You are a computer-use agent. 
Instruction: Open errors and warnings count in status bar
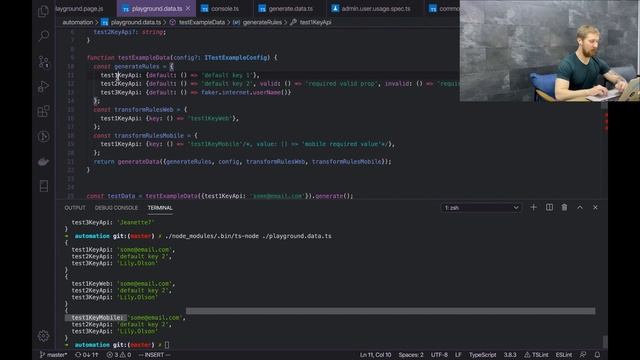pyautogui.click(x=119, y=355)
